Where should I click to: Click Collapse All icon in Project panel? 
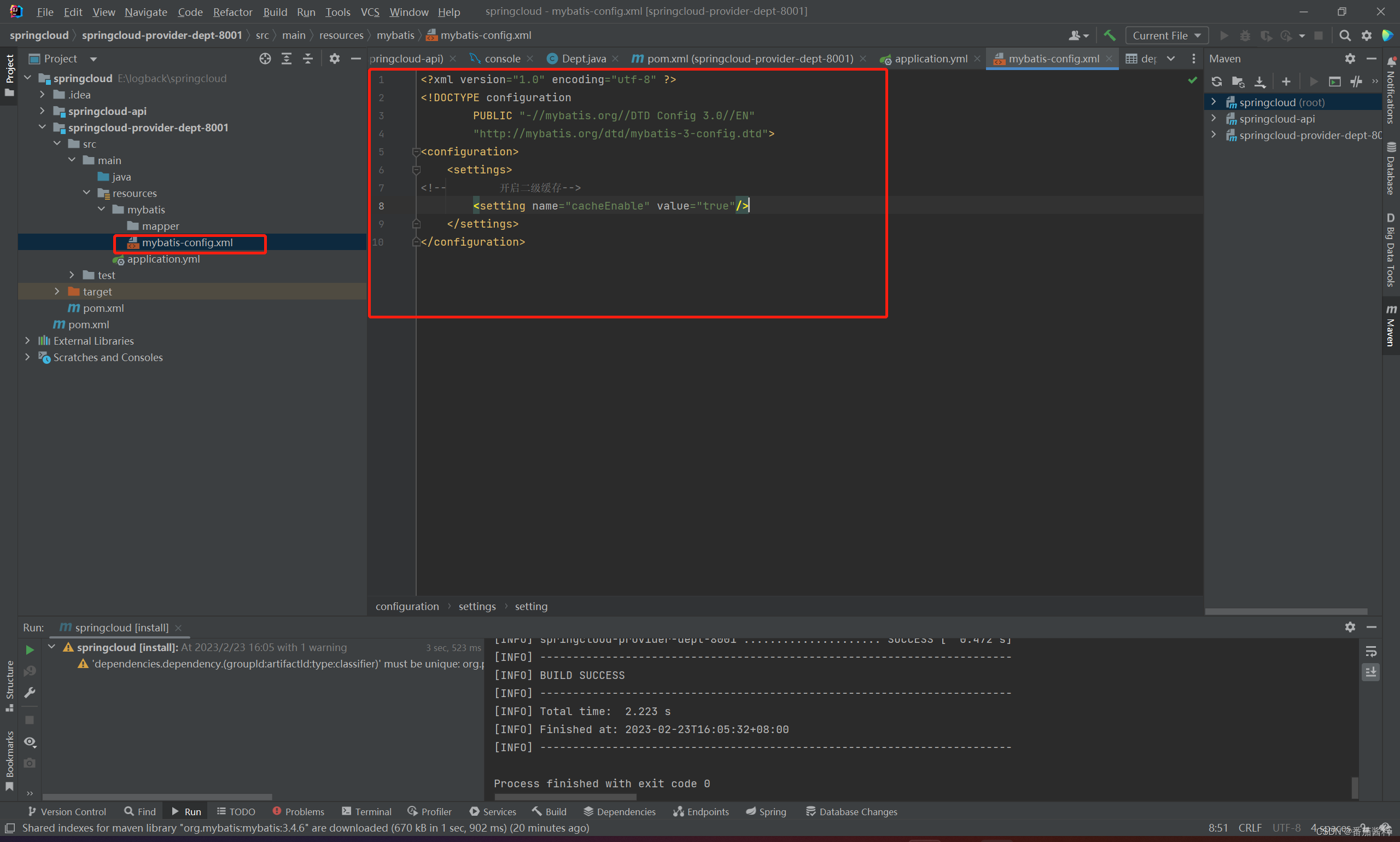308,59
